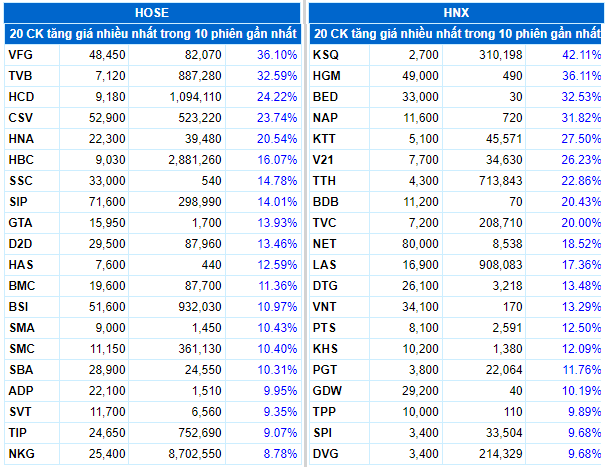Select HBC volume 2,881,260 cell
This screenshot has width=616, height=467.
point(195,160)
